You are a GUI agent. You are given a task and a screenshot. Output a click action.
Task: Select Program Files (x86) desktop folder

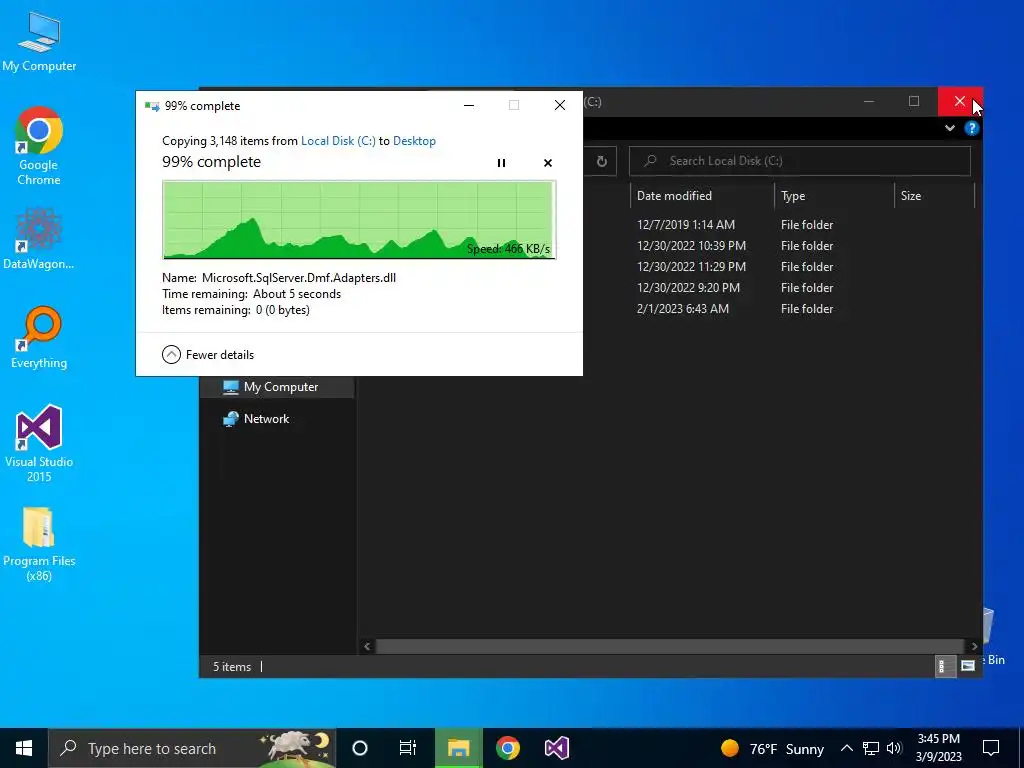[x=39, y=544]
